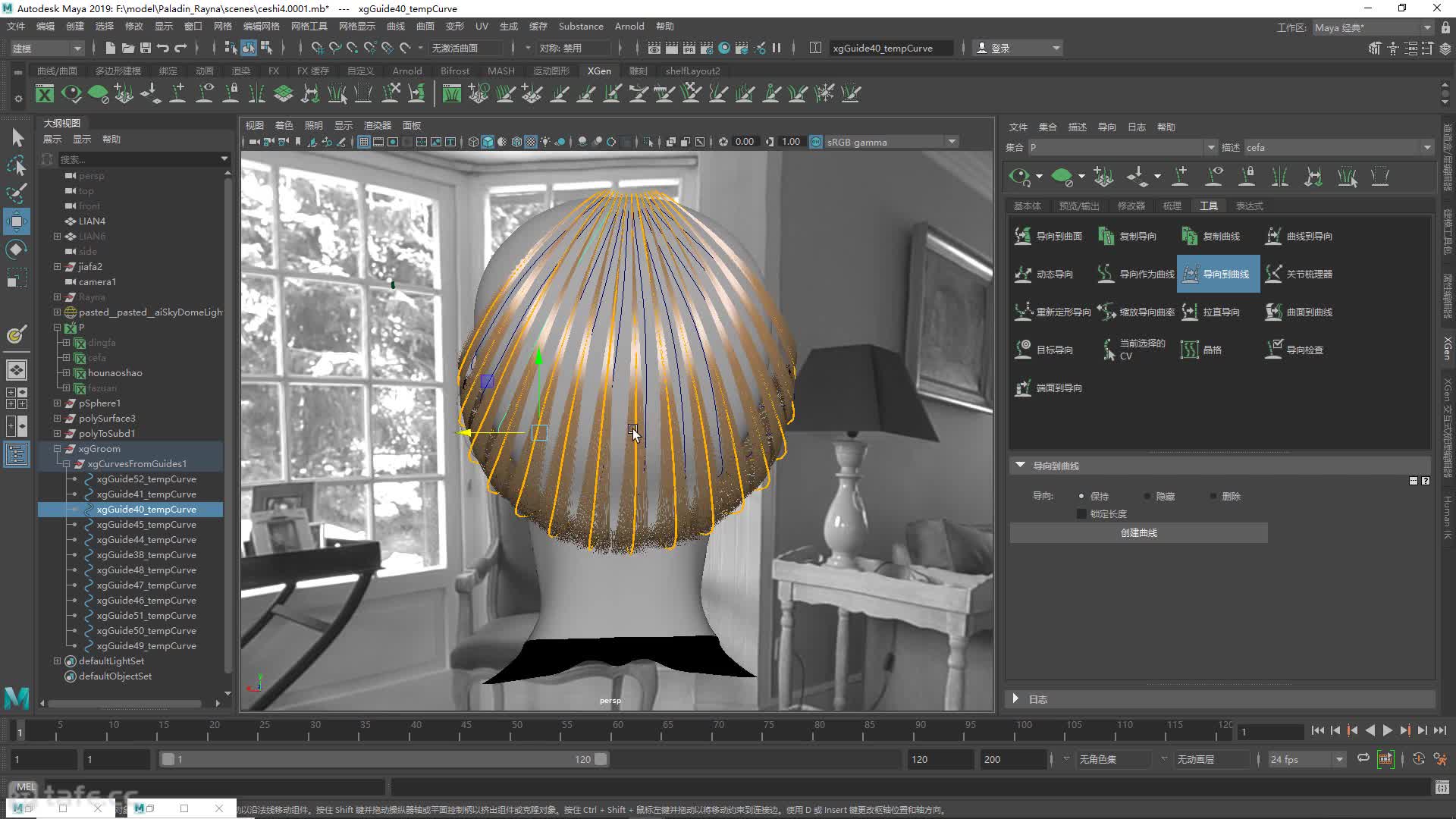Run the 导向检查 tool
The image size is (1456, 819).
point(1294,350)
